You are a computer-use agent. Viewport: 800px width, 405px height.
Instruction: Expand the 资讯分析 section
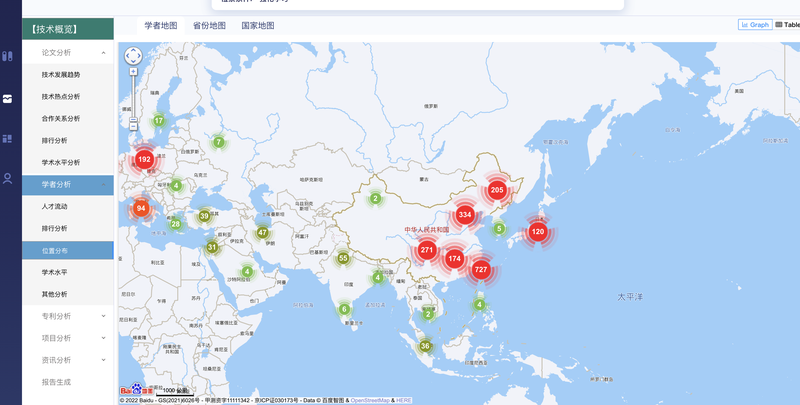[x=104, y=360]
